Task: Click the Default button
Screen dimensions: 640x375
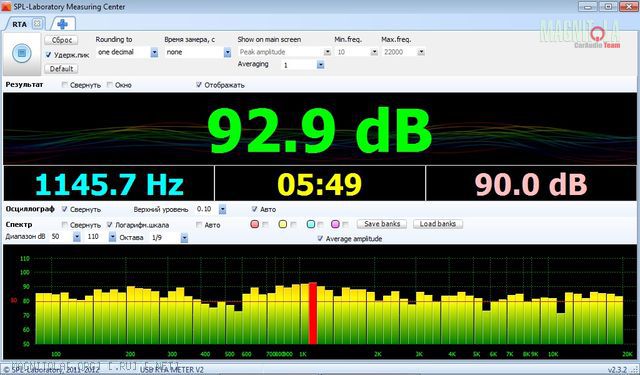Action: click(x=61, y=69)
